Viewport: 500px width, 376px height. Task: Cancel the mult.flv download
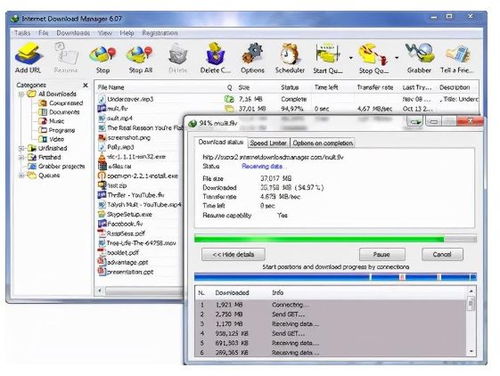(442, 254)
